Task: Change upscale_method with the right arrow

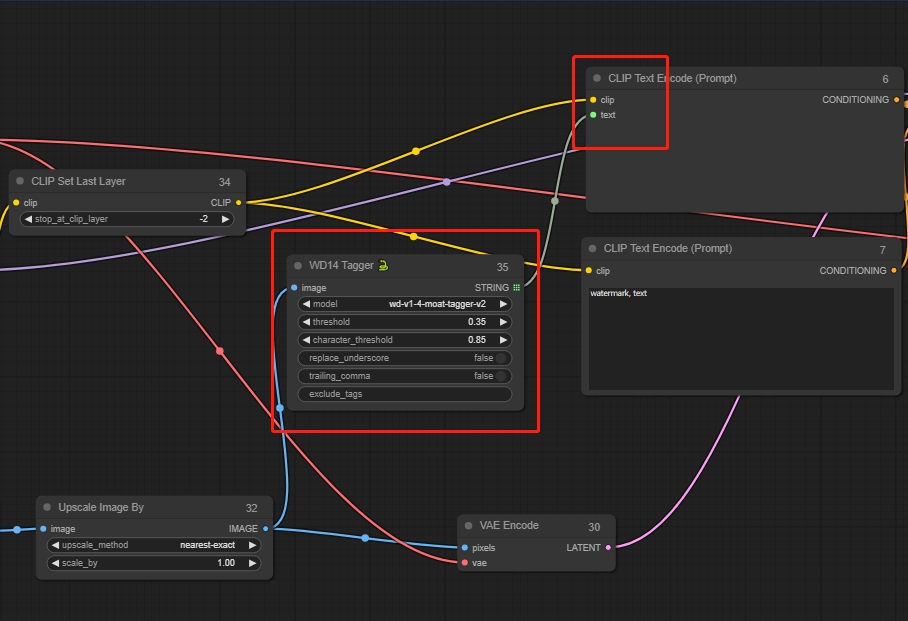Action: [252, 545]
